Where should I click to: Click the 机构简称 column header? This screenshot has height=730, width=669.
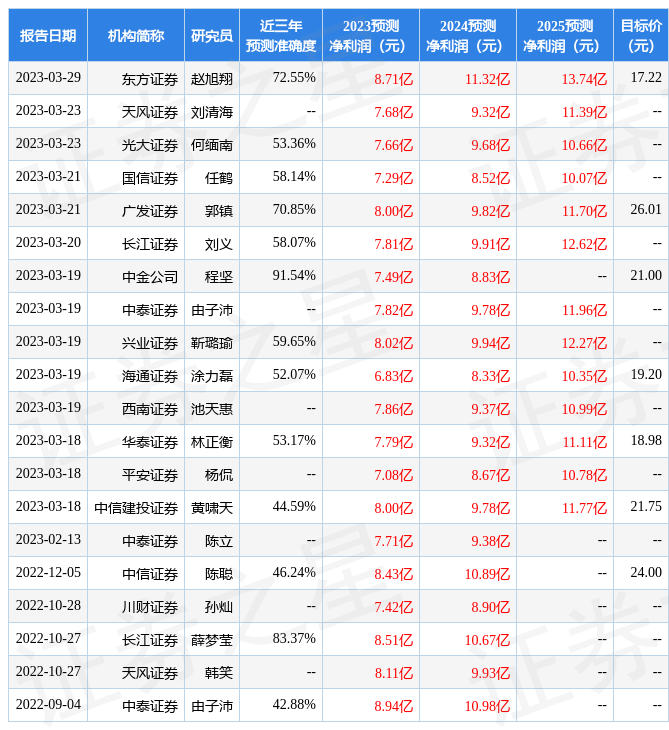pyautogui.click(x=136, y=35)
